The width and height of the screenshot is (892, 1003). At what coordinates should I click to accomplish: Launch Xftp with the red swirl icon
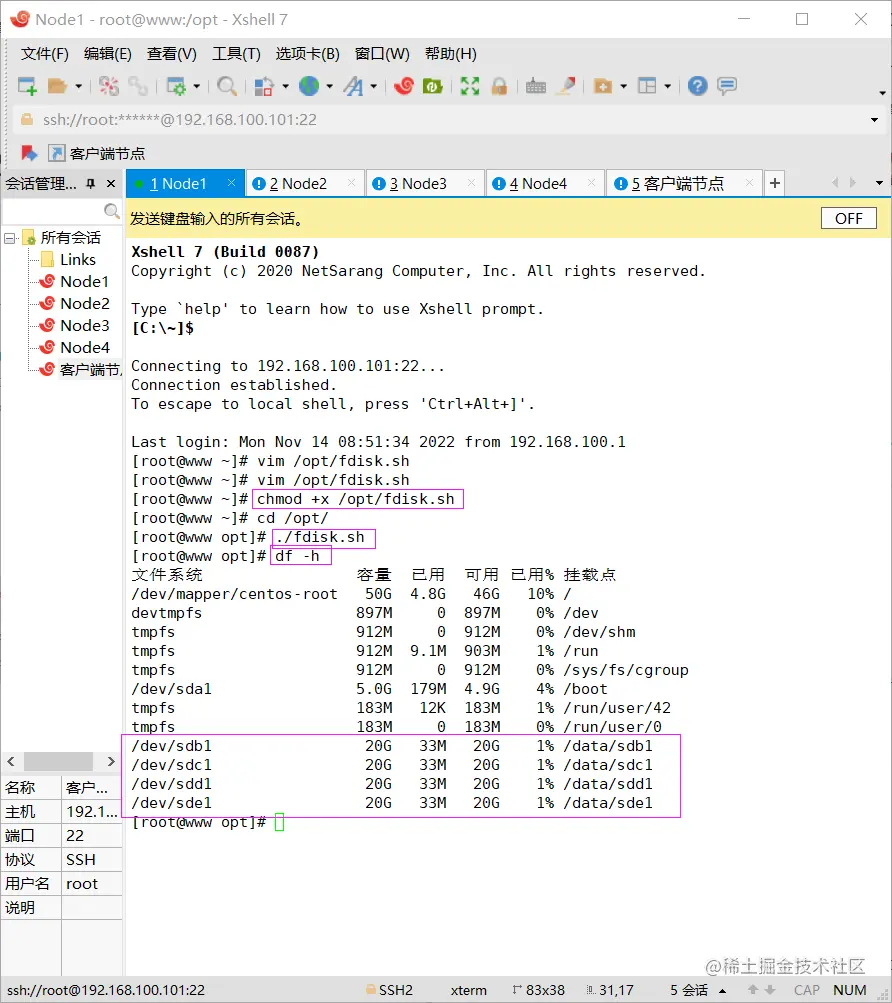(404, 86)
